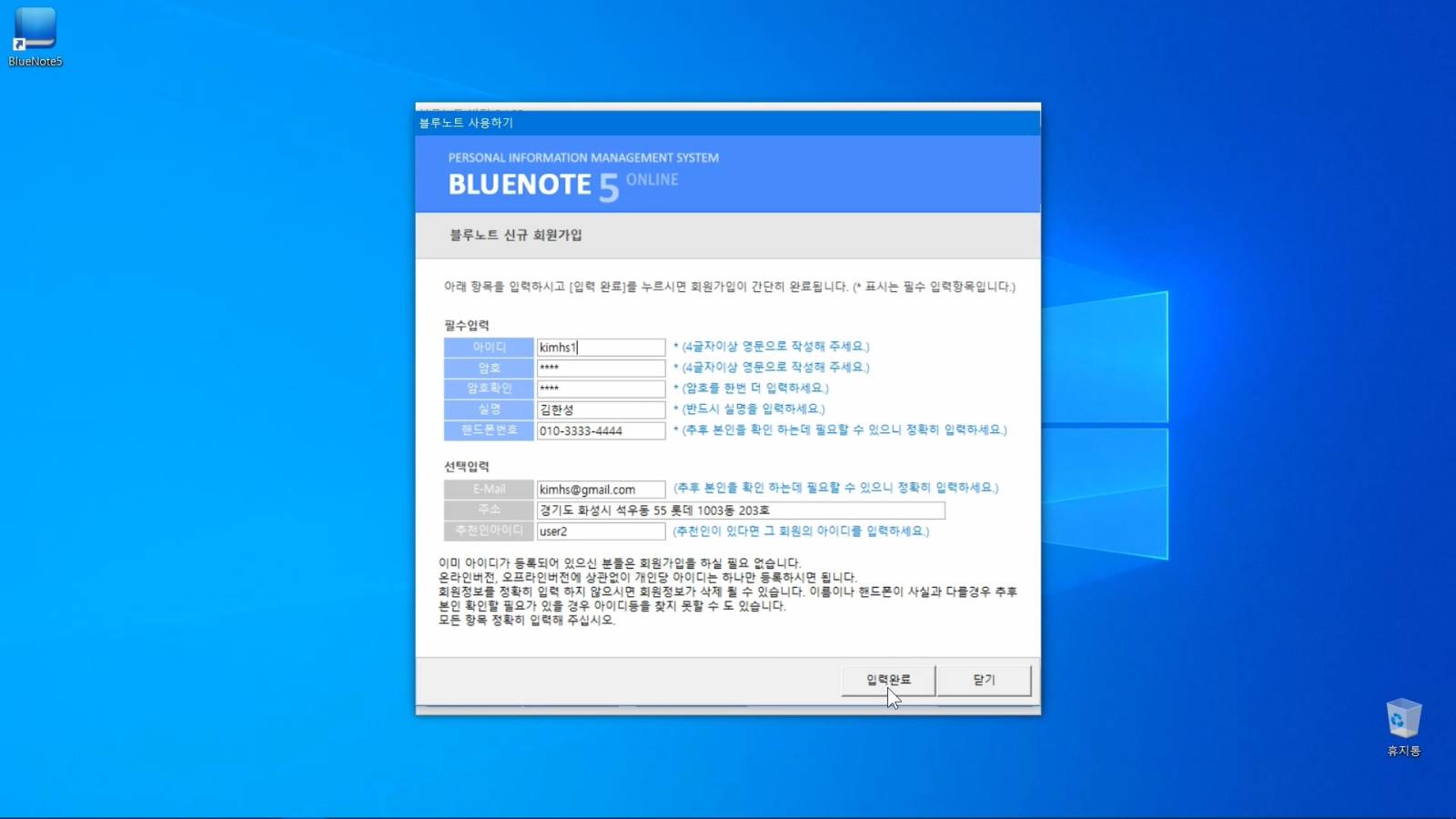1456x819 pixels.
Task: Click the 주소 label cell
Action: 489,511
